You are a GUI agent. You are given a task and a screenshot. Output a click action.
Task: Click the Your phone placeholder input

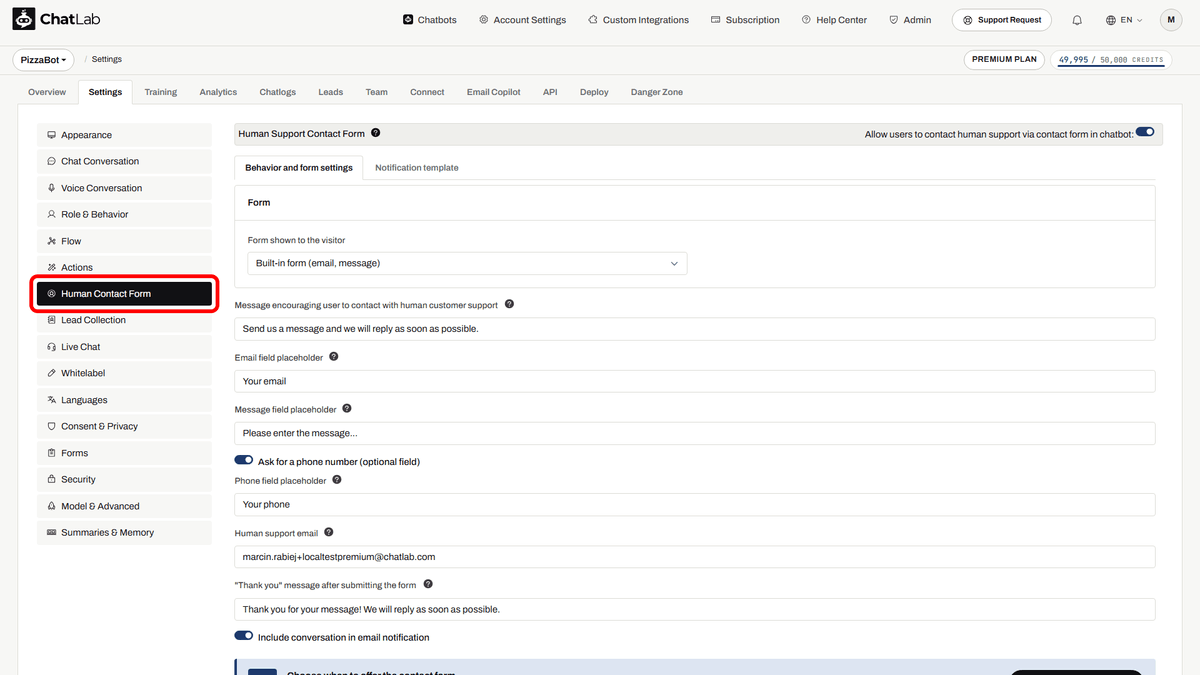coord(695,505)
